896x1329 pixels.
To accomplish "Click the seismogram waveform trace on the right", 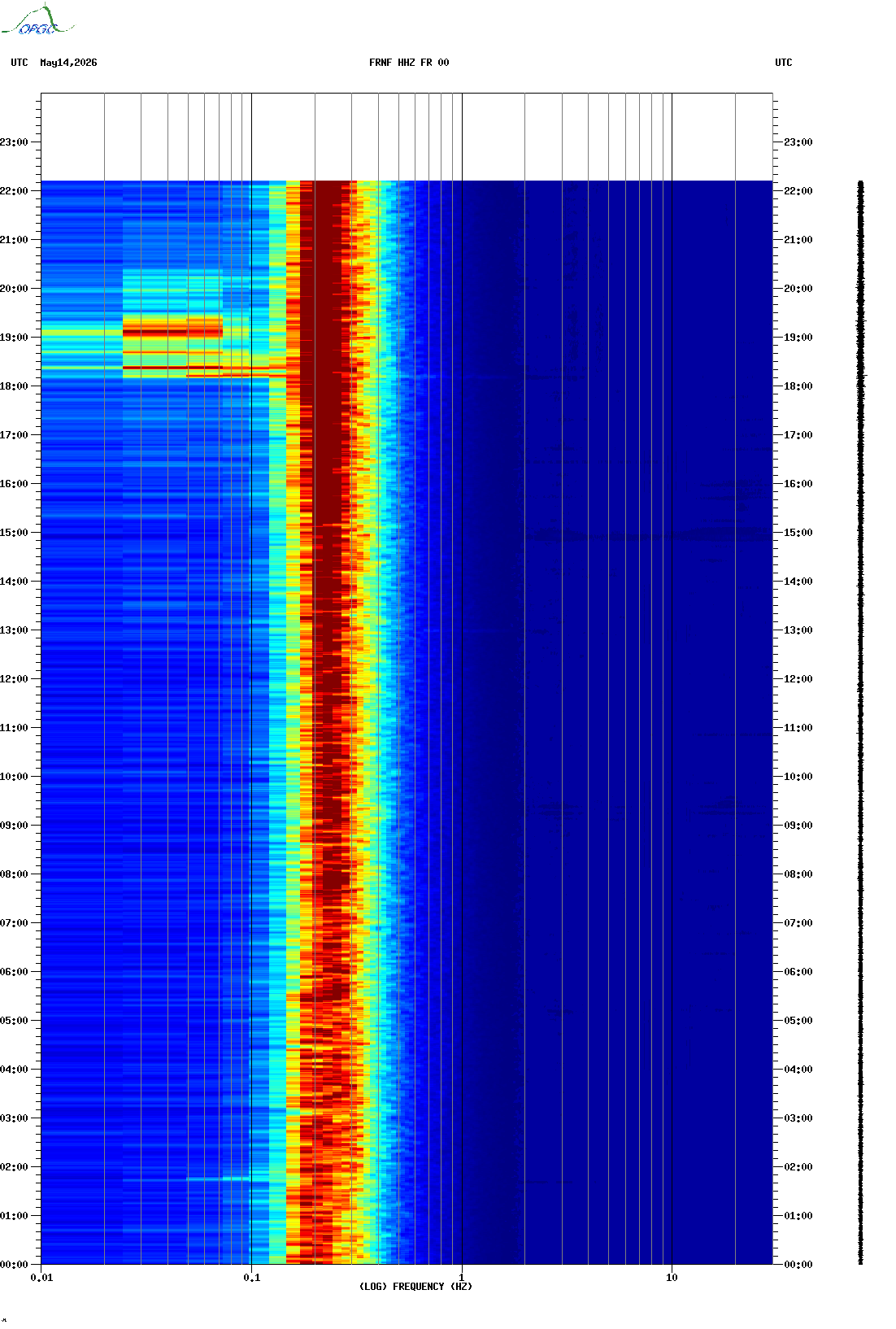I will point(861,722).
